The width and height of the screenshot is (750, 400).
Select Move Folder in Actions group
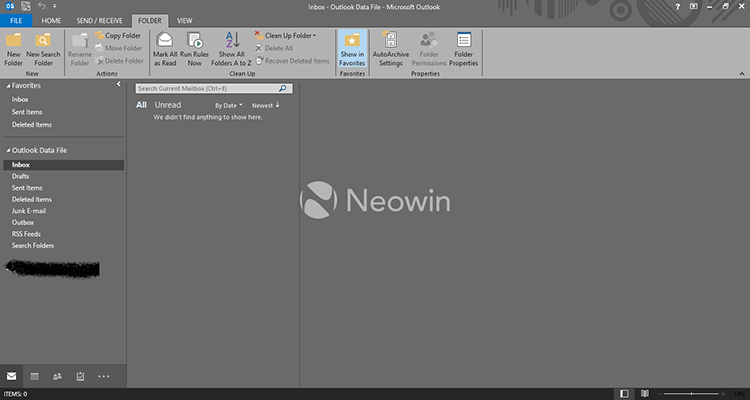pyautogui.click(x=118, y=48)
